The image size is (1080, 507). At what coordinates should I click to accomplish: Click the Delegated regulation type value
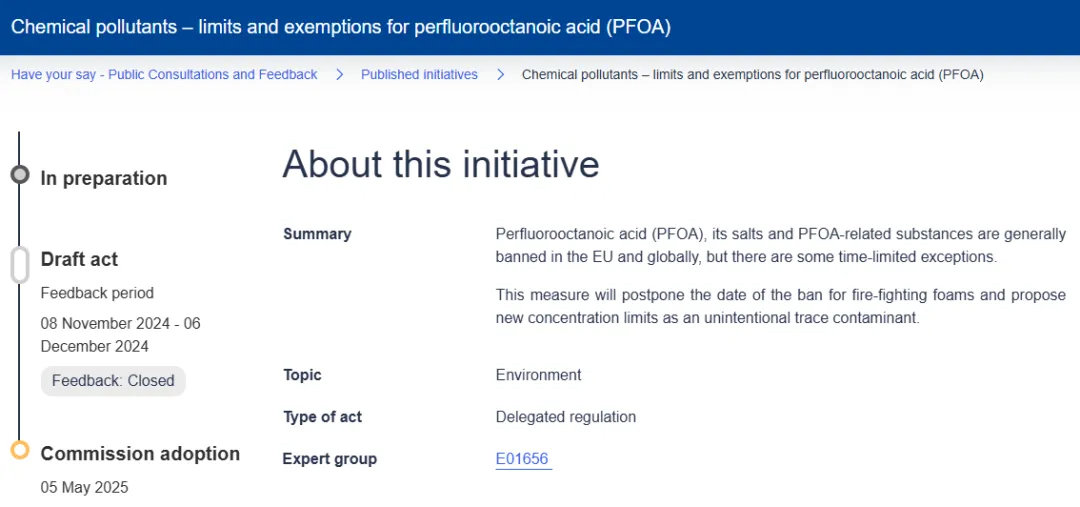click(565, 417)
